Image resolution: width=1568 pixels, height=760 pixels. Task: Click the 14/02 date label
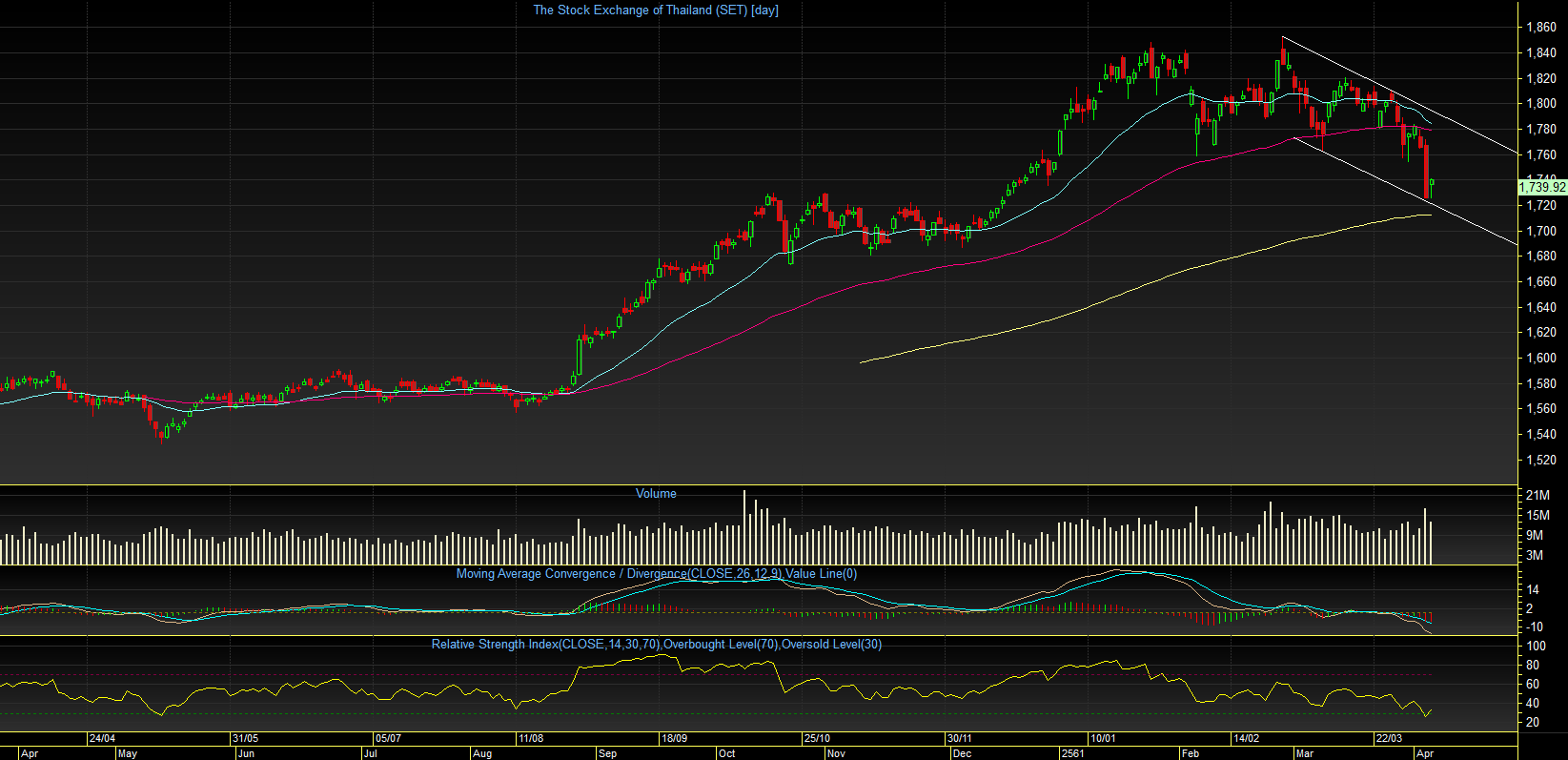(x=1246, y=739)
